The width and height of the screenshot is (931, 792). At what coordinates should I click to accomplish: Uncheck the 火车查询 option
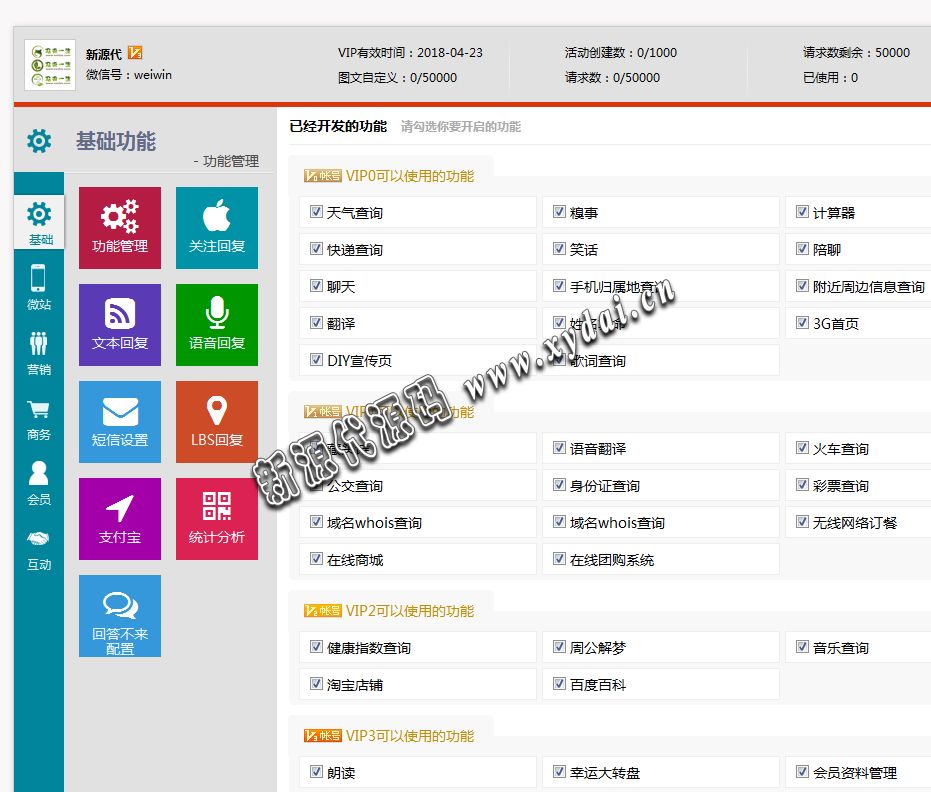click(802, 448)
